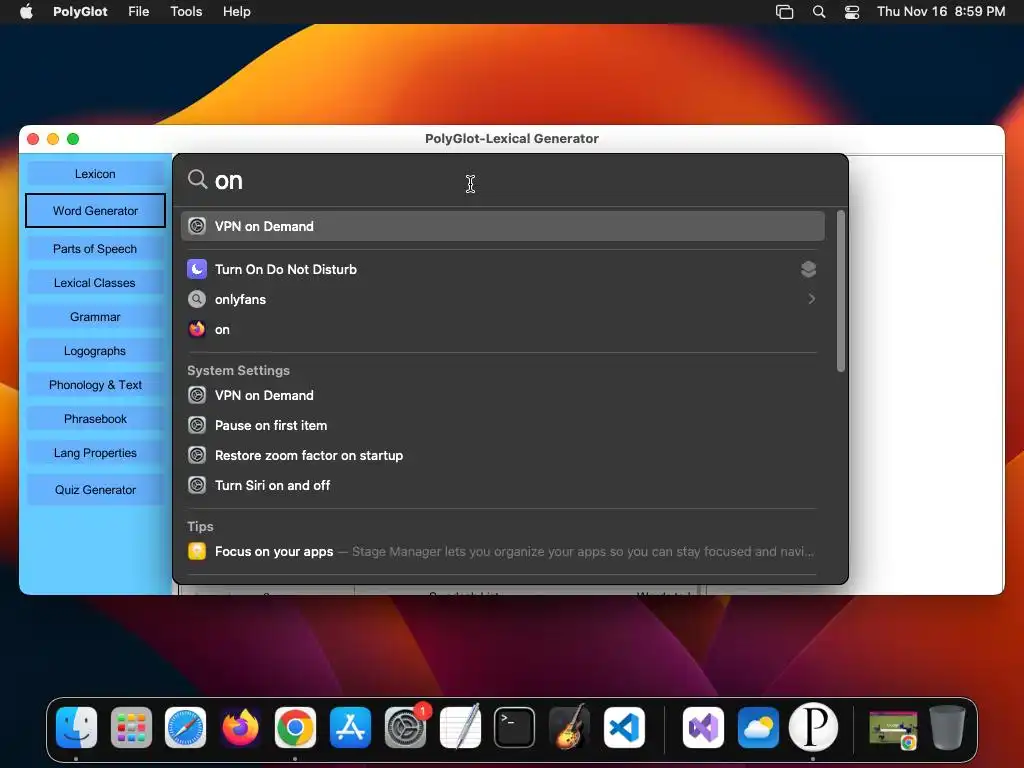Click the PolyGlot P icon in dock
The image size is (1024, 768).
tap(813, 727)
